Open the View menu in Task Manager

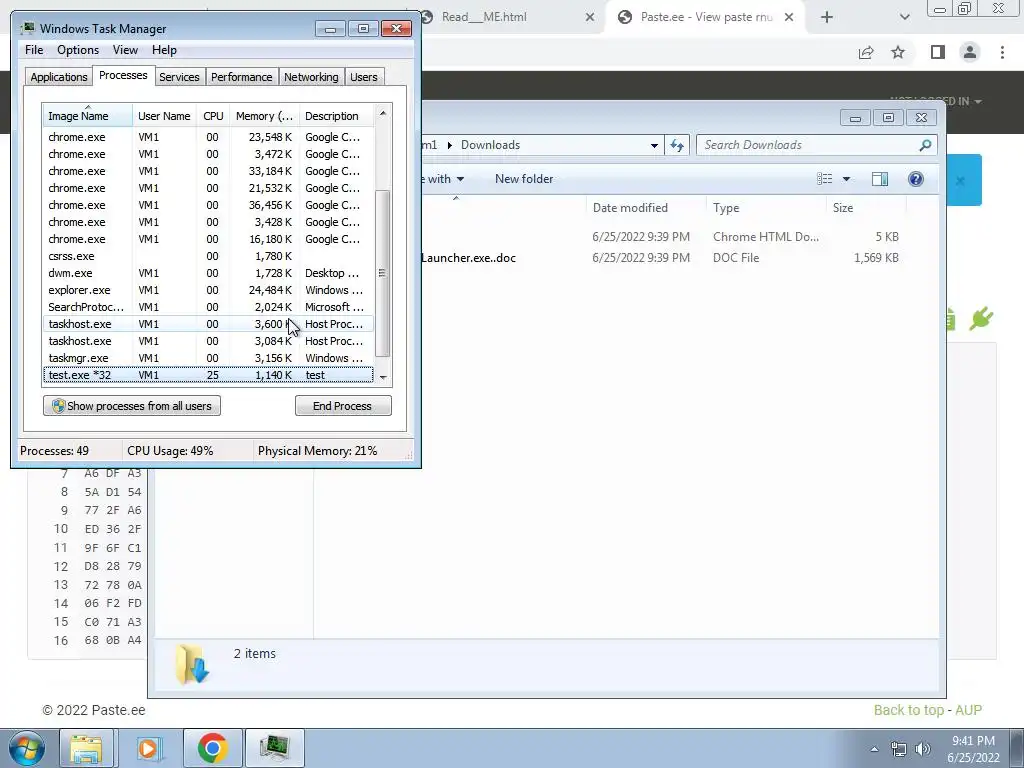[x=125, y=50]
